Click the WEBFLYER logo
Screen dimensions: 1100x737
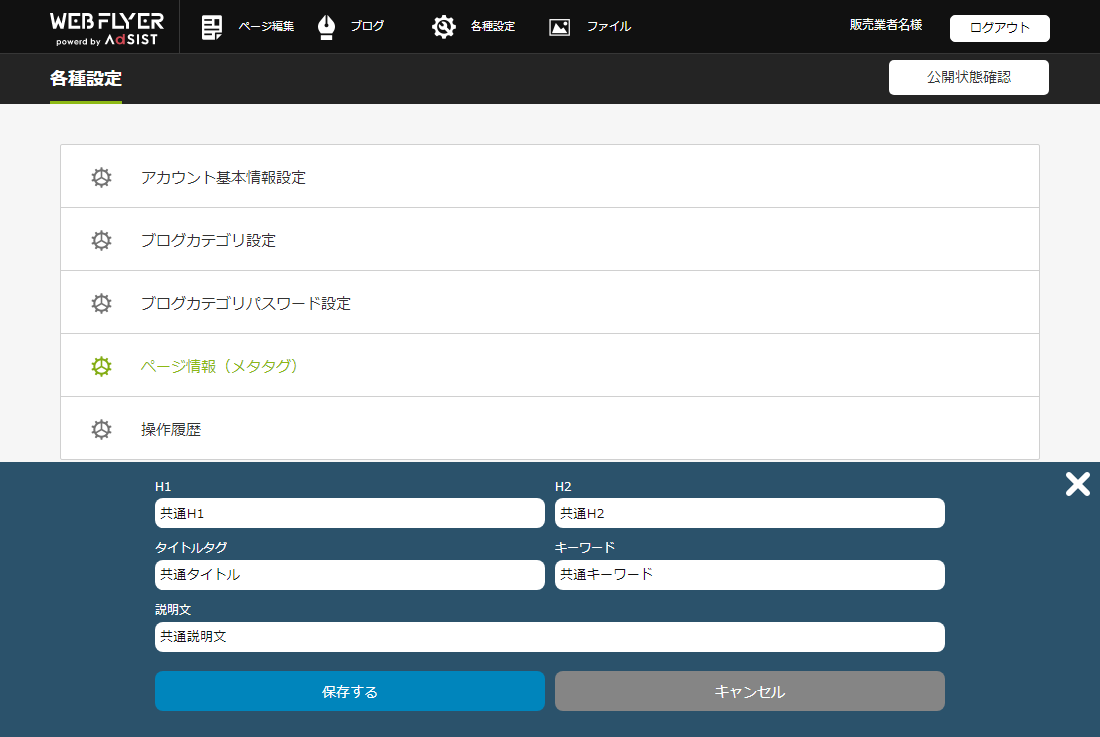coord(107,27)
